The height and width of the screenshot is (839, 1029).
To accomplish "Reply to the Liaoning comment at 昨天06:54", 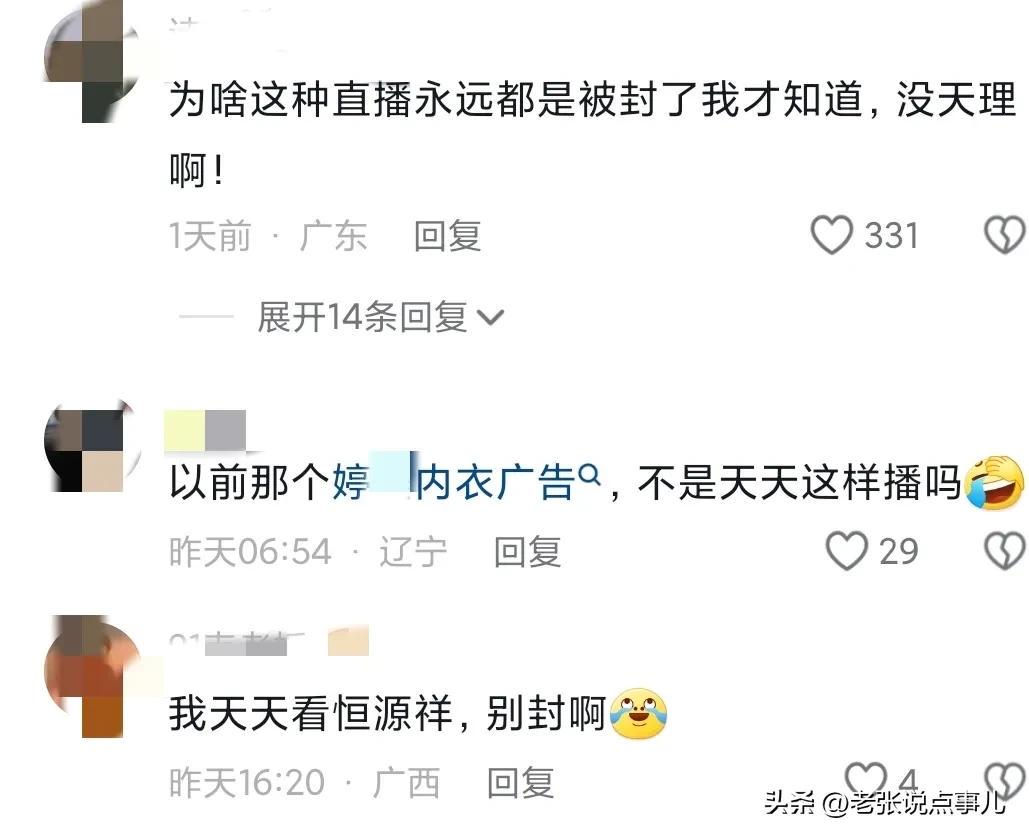I will [528, 551].
